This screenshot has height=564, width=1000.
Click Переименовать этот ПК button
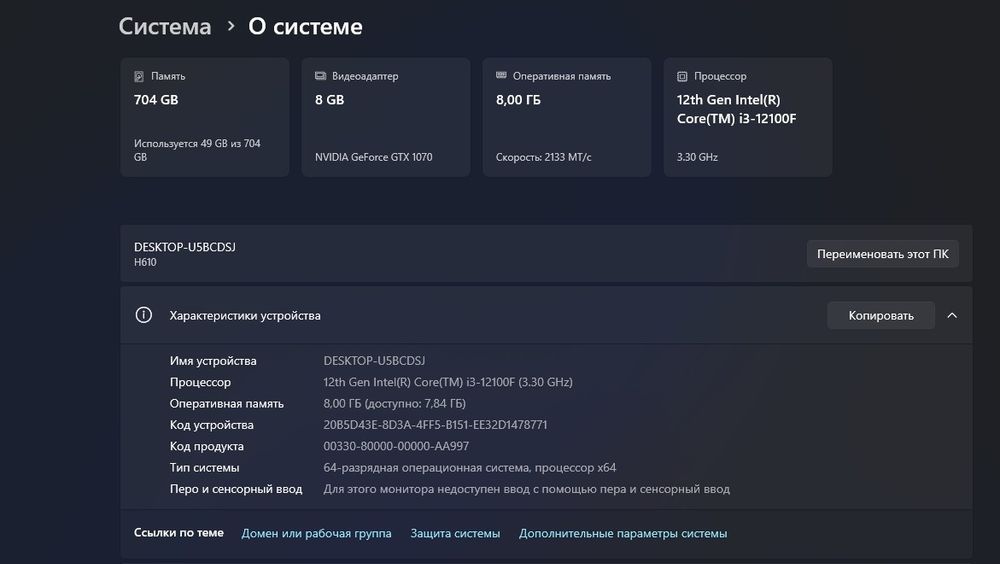tap(883, 254)
